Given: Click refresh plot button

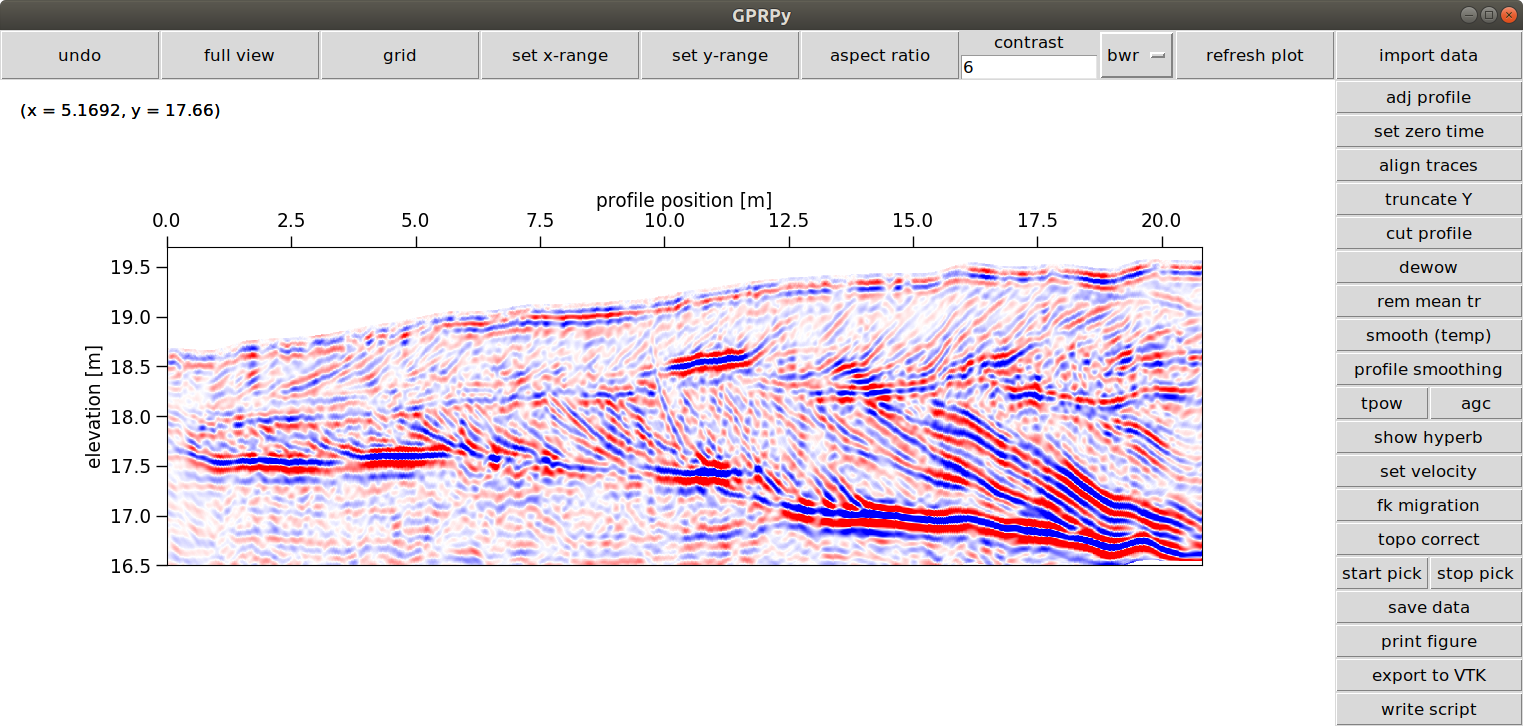Looking at the screenshot, I should (1255, 55).
